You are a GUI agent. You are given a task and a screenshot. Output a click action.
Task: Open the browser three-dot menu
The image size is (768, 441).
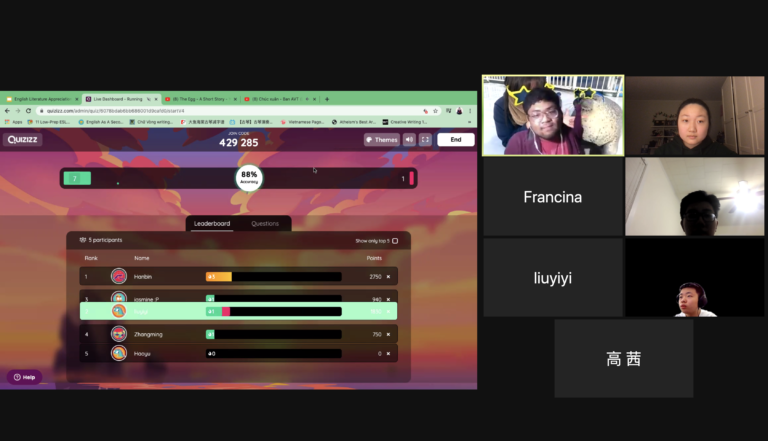[470, 111]
